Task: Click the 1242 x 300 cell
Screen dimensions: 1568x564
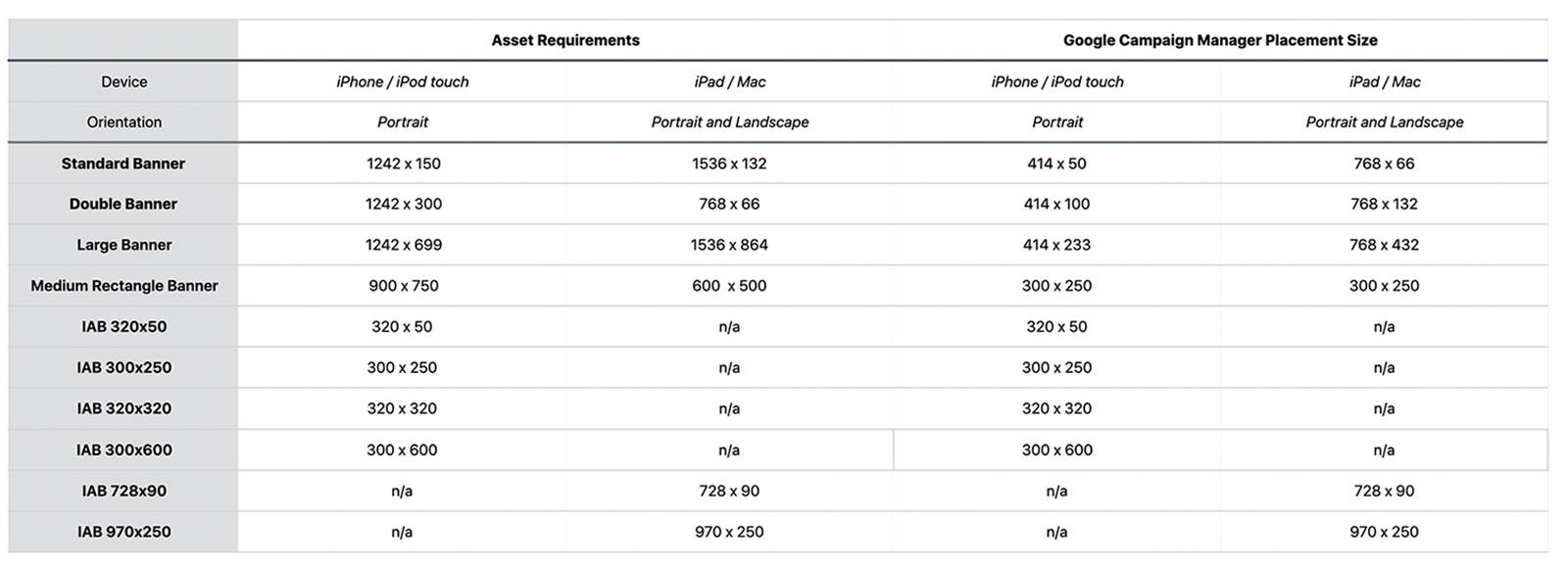Action: coord(403,204)
